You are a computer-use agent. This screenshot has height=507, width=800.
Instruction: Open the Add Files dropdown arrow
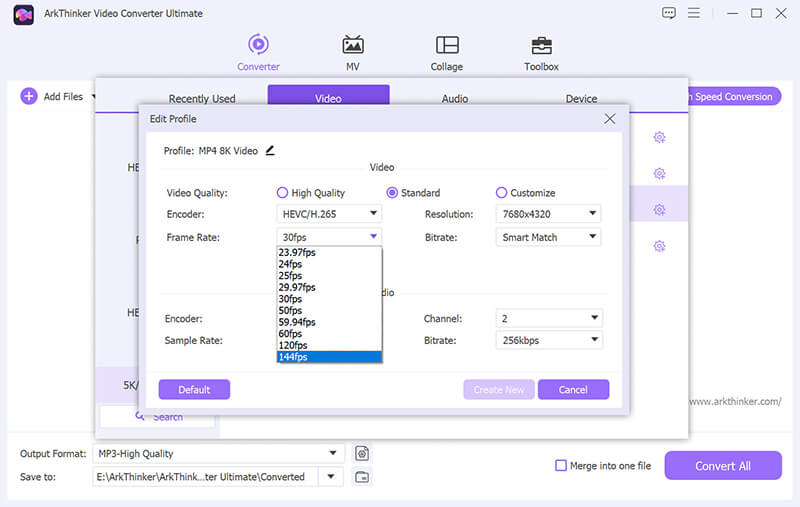pyautogui.click(x=93, y=96)
